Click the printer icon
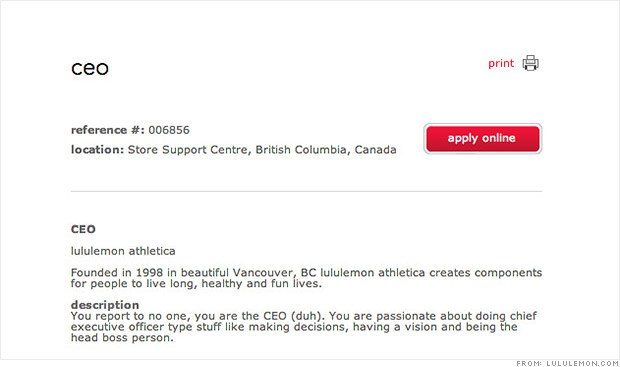 [x=530, y=63]
